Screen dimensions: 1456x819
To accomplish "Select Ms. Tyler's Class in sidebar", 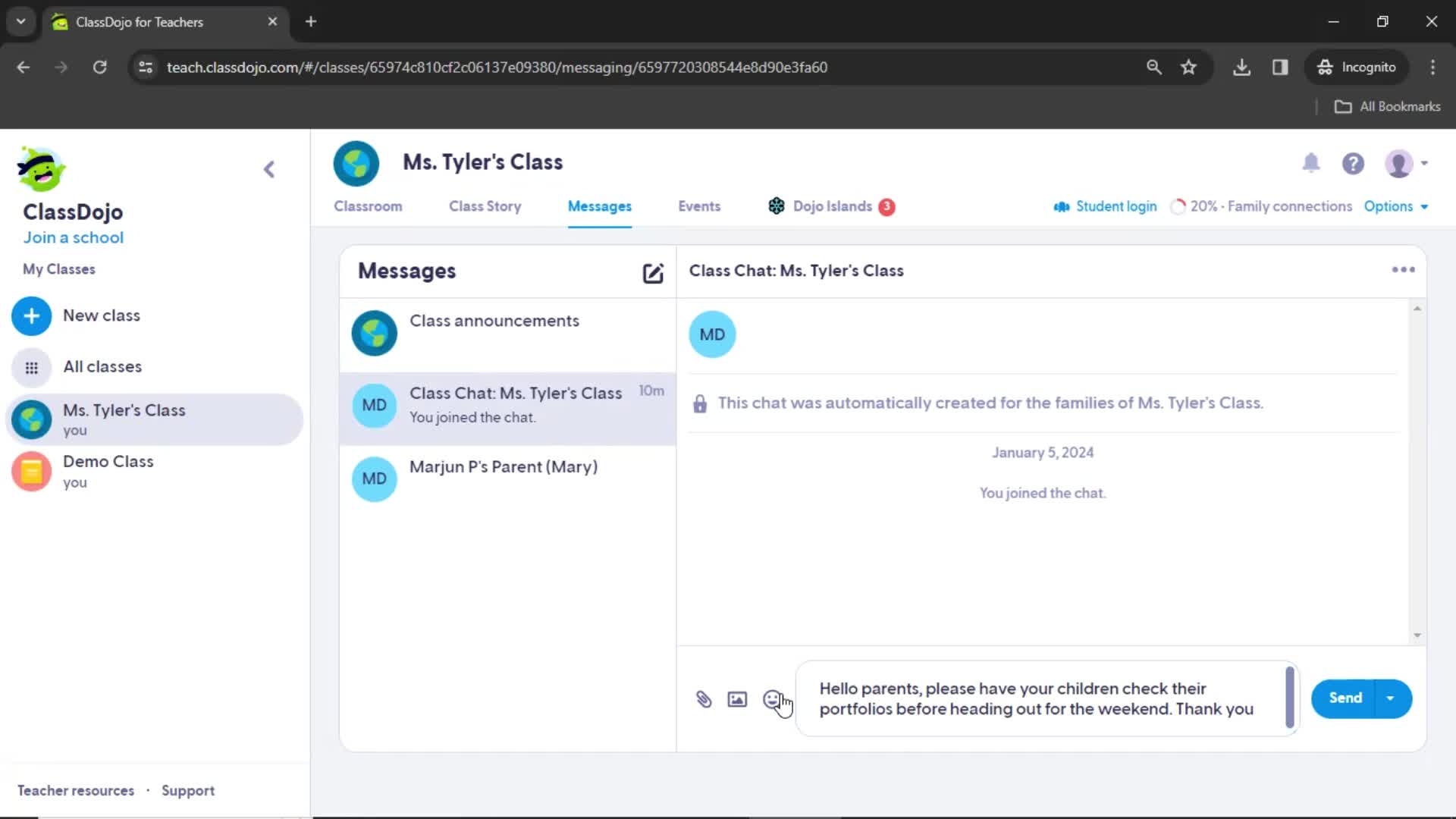I will coord(155,419).
